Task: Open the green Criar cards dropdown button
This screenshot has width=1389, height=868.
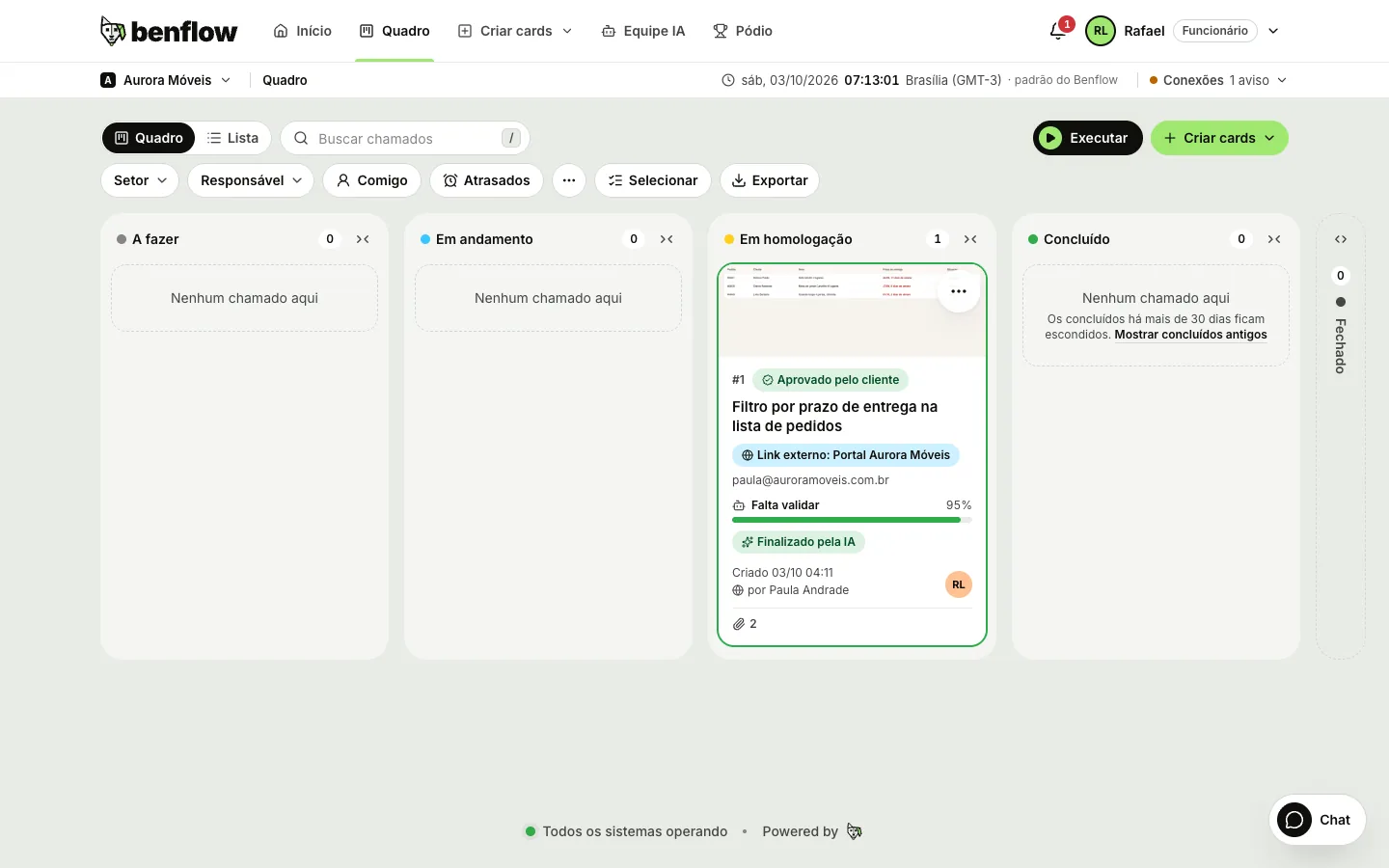Action: 1219,138
